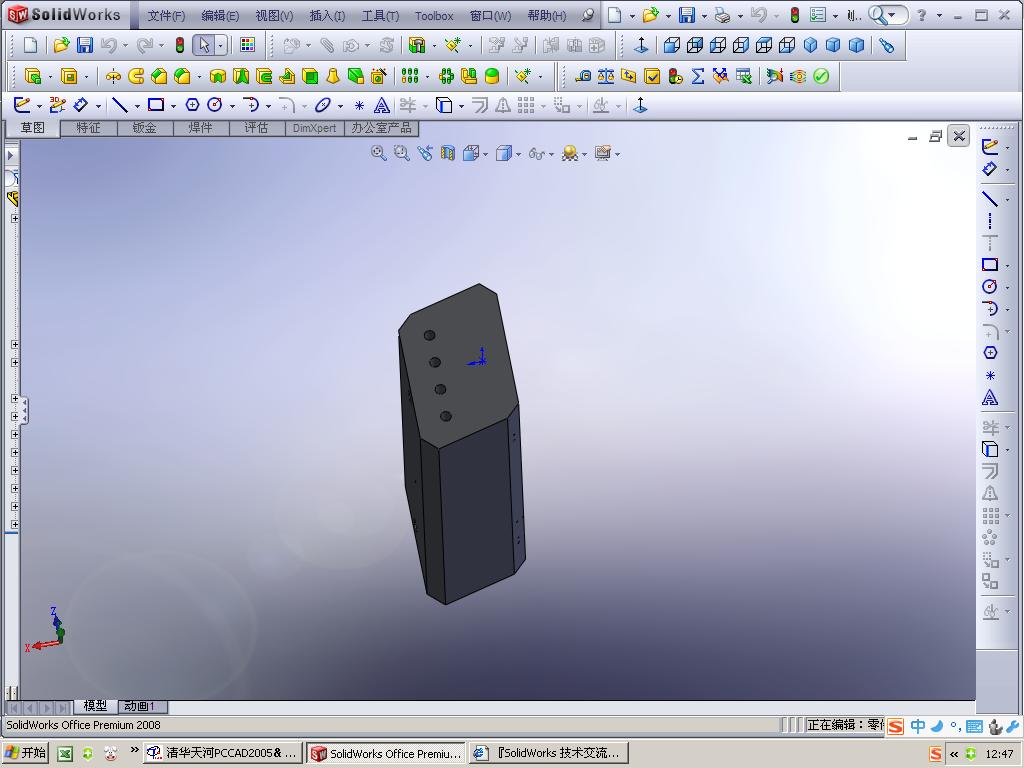The image size is (1024, 768).
Task: Open the Rectangle tool dropdown arrow
Action: (x=173, y=106)
